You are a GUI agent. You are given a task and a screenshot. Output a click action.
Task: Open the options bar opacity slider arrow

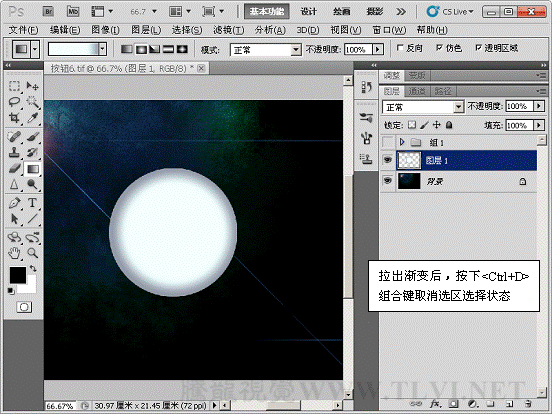378,49
